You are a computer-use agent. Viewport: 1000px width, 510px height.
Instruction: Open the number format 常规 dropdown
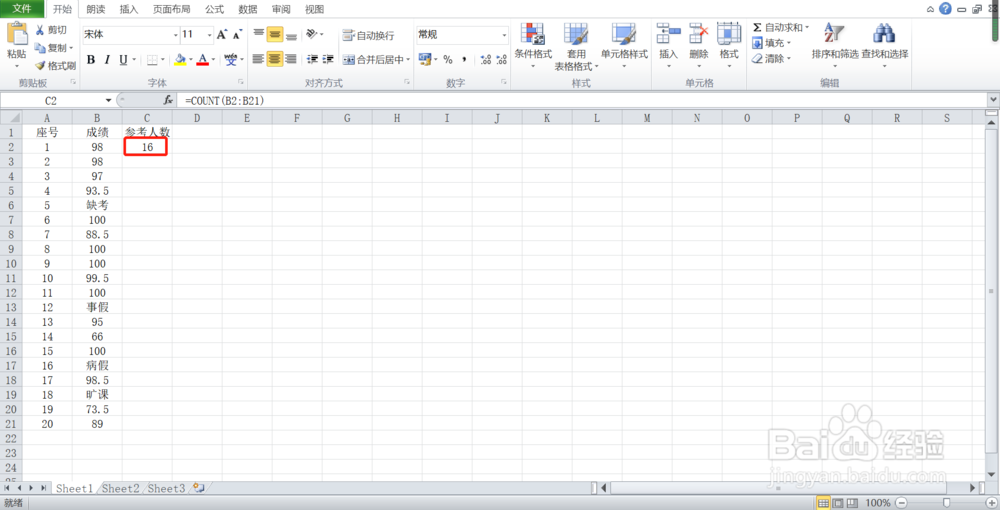point(504,34)
